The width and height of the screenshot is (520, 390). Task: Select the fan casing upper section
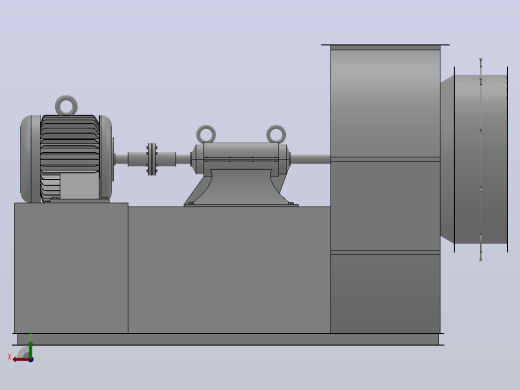(x=385, y=104)
